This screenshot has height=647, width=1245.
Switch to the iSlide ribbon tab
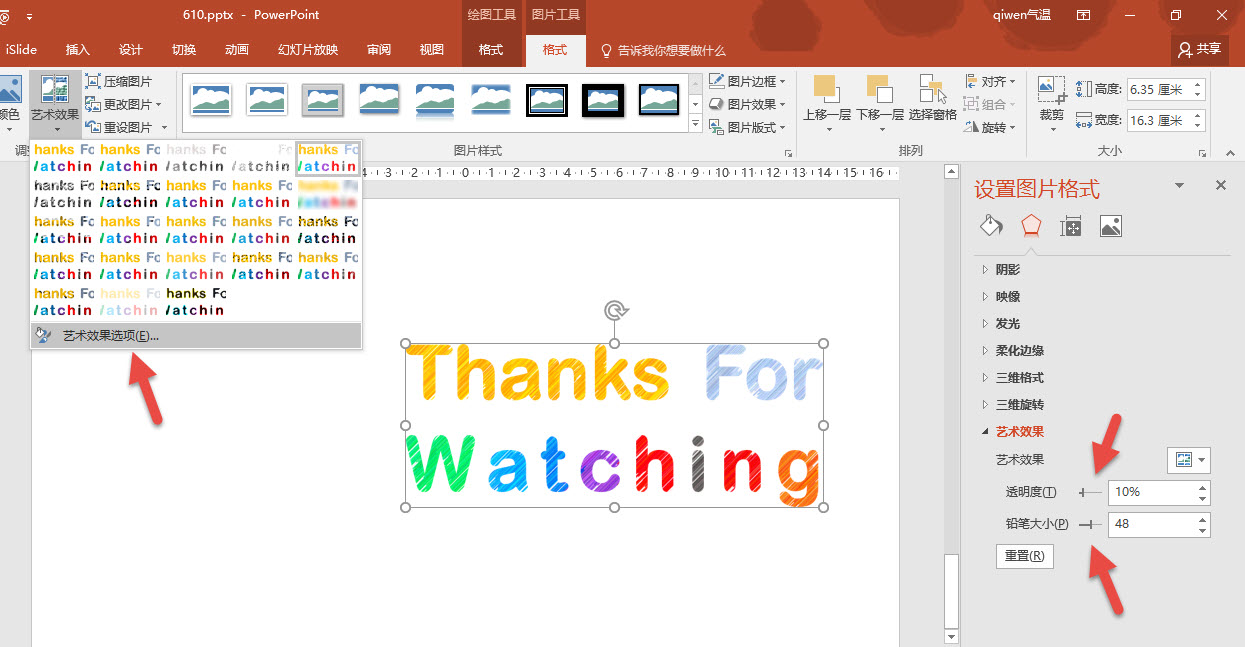point(23,50)
